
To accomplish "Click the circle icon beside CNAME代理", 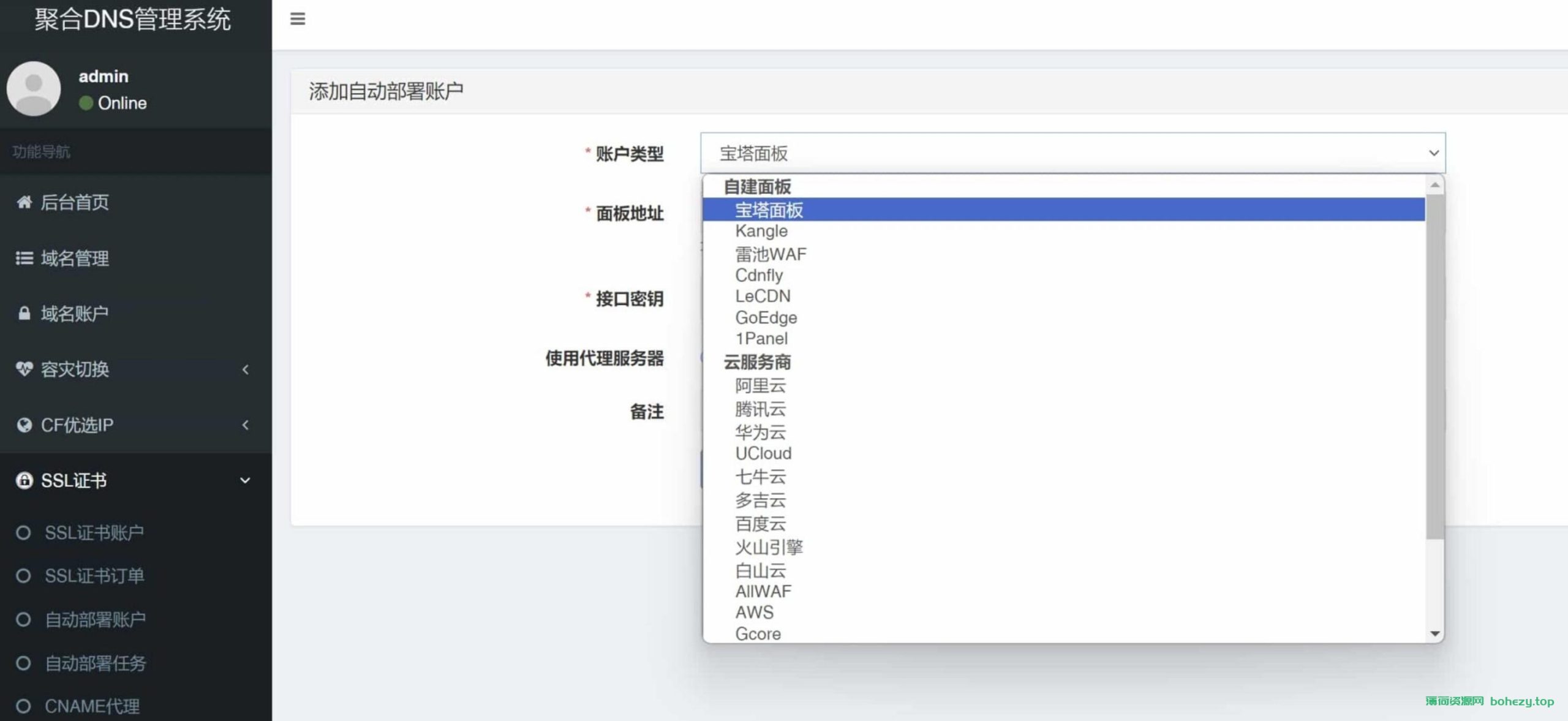I will click(x=23, y=706).
